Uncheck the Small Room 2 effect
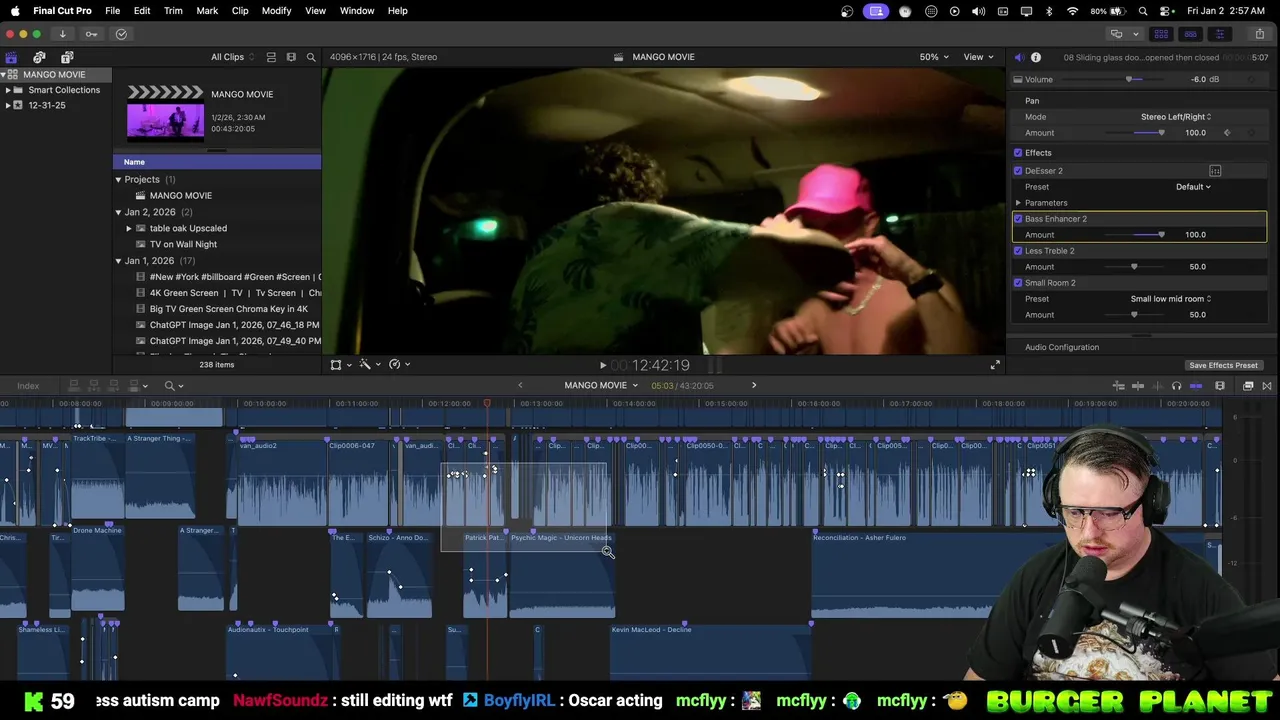Viewport: 1280px width, 720px height. tap(1018, 283)
